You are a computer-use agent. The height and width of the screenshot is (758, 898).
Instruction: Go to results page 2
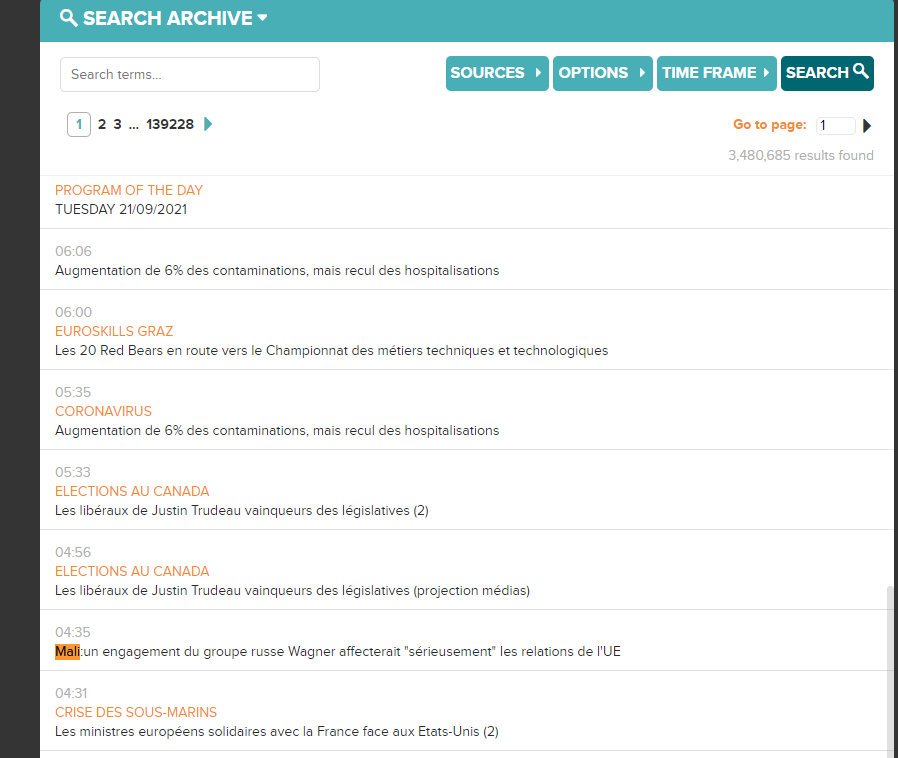point(102,124)
